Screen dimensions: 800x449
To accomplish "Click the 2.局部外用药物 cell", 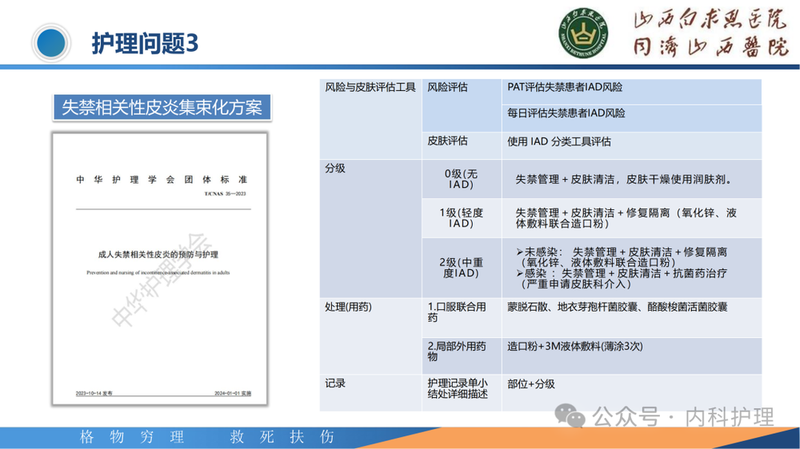I will (462, 356).
